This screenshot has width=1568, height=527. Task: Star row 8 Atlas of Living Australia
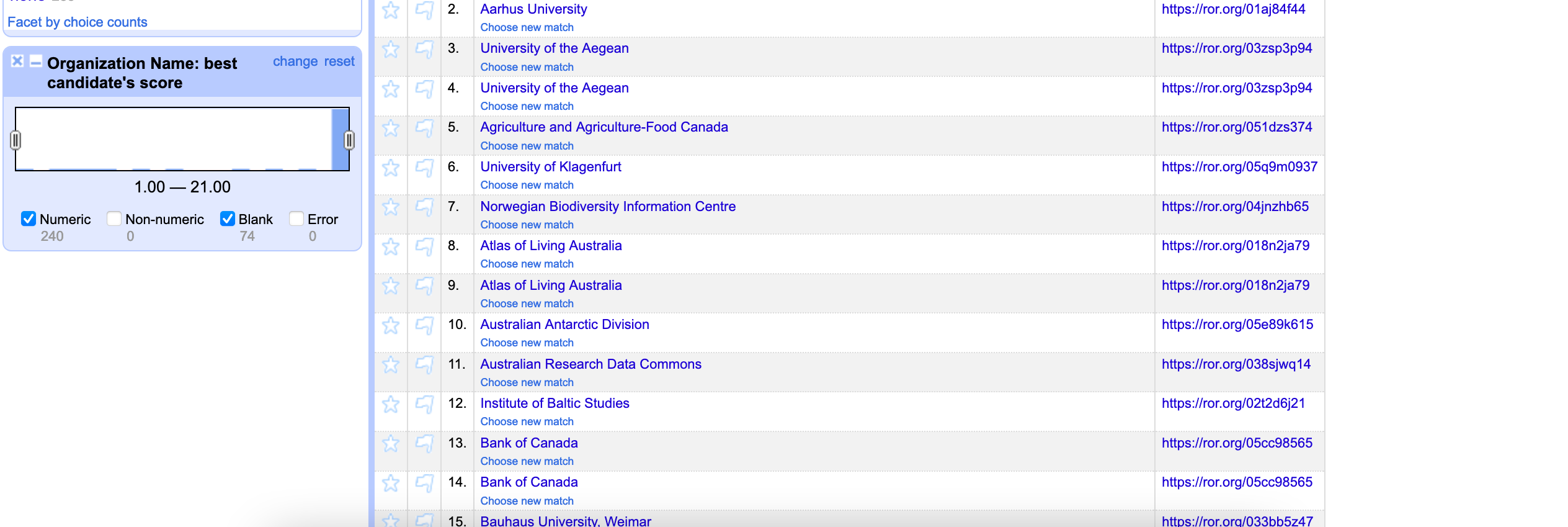pos(391,246)
